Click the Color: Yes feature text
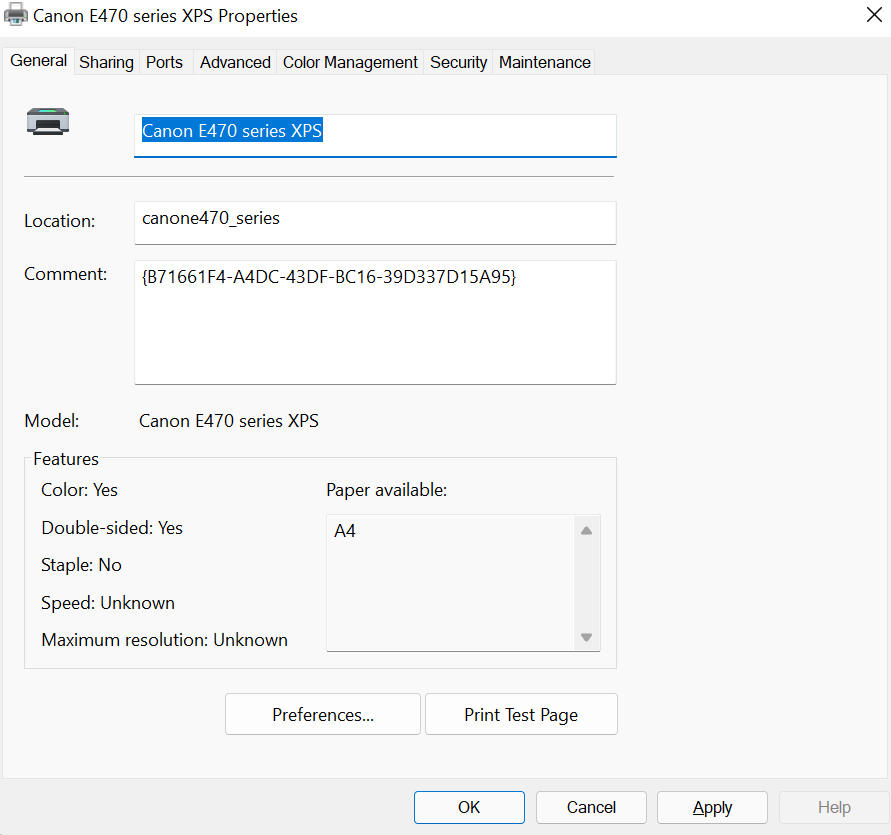 point(79,490)
